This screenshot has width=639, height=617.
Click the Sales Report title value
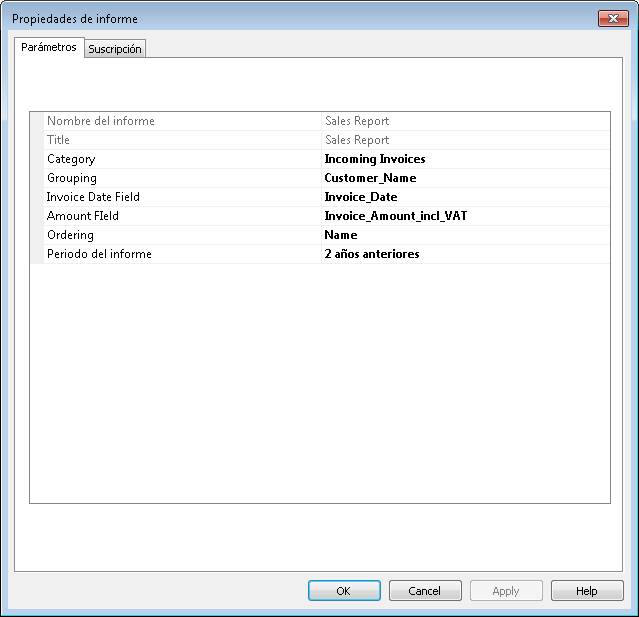(465, 140)
